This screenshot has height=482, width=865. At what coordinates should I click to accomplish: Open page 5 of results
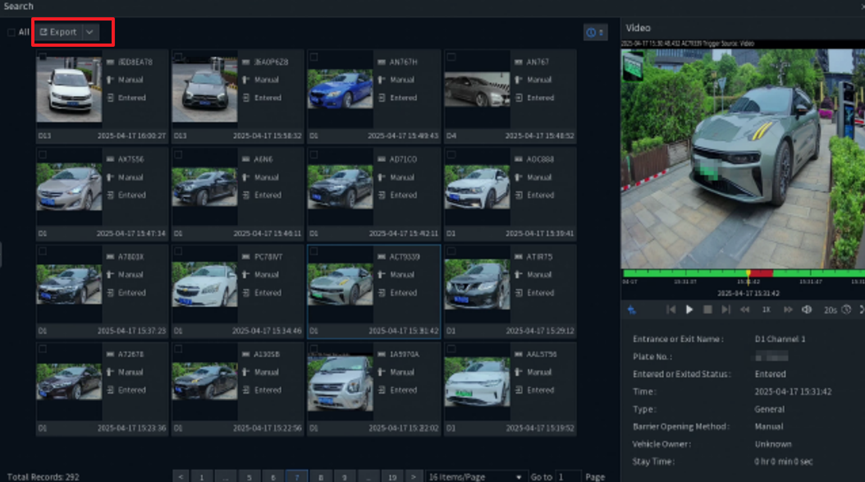click(x=249, y=477)
